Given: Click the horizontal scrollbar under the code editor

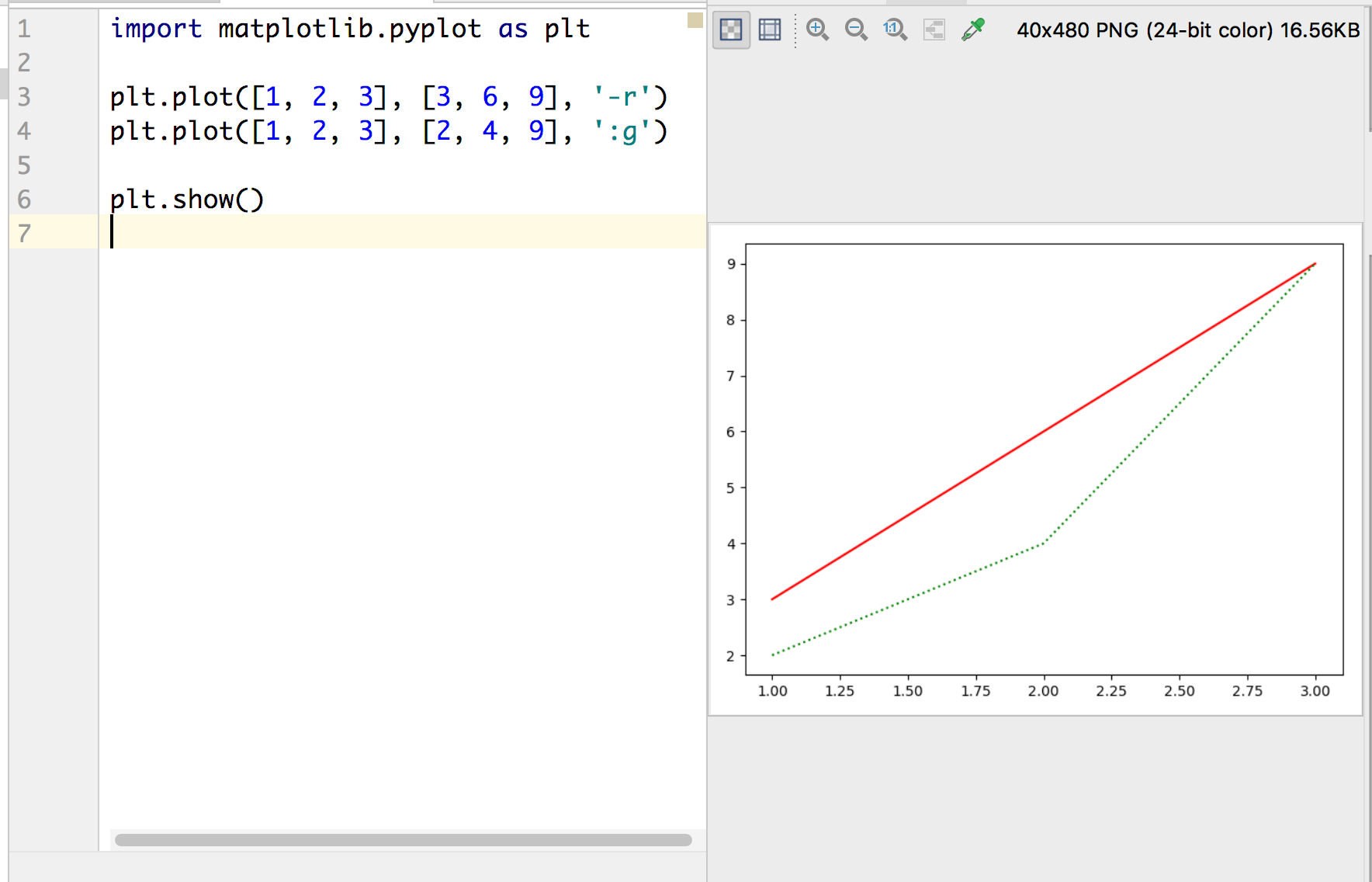Looking at the screenshot, I should coord(403,840).
